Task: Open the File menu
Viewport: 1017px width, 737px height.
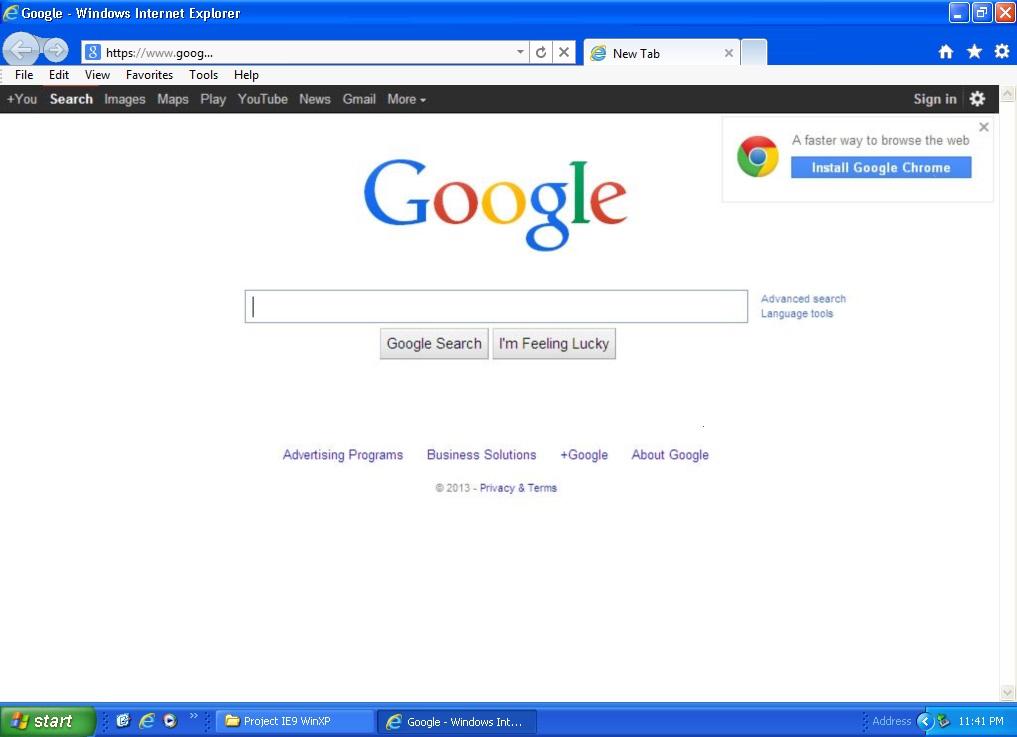Action: 24,75
